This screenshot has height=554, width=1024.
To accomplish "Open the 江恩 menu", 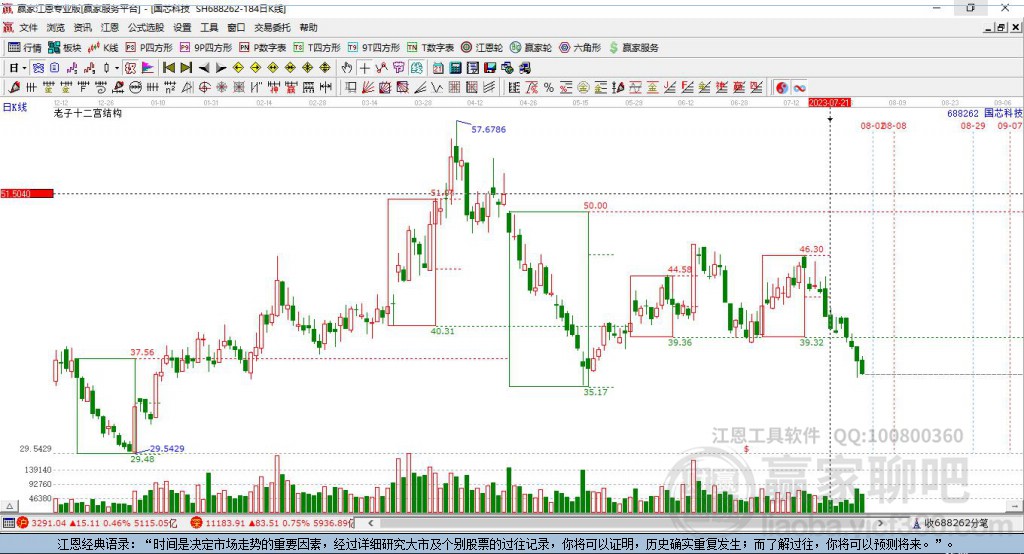I will (110, 27).
